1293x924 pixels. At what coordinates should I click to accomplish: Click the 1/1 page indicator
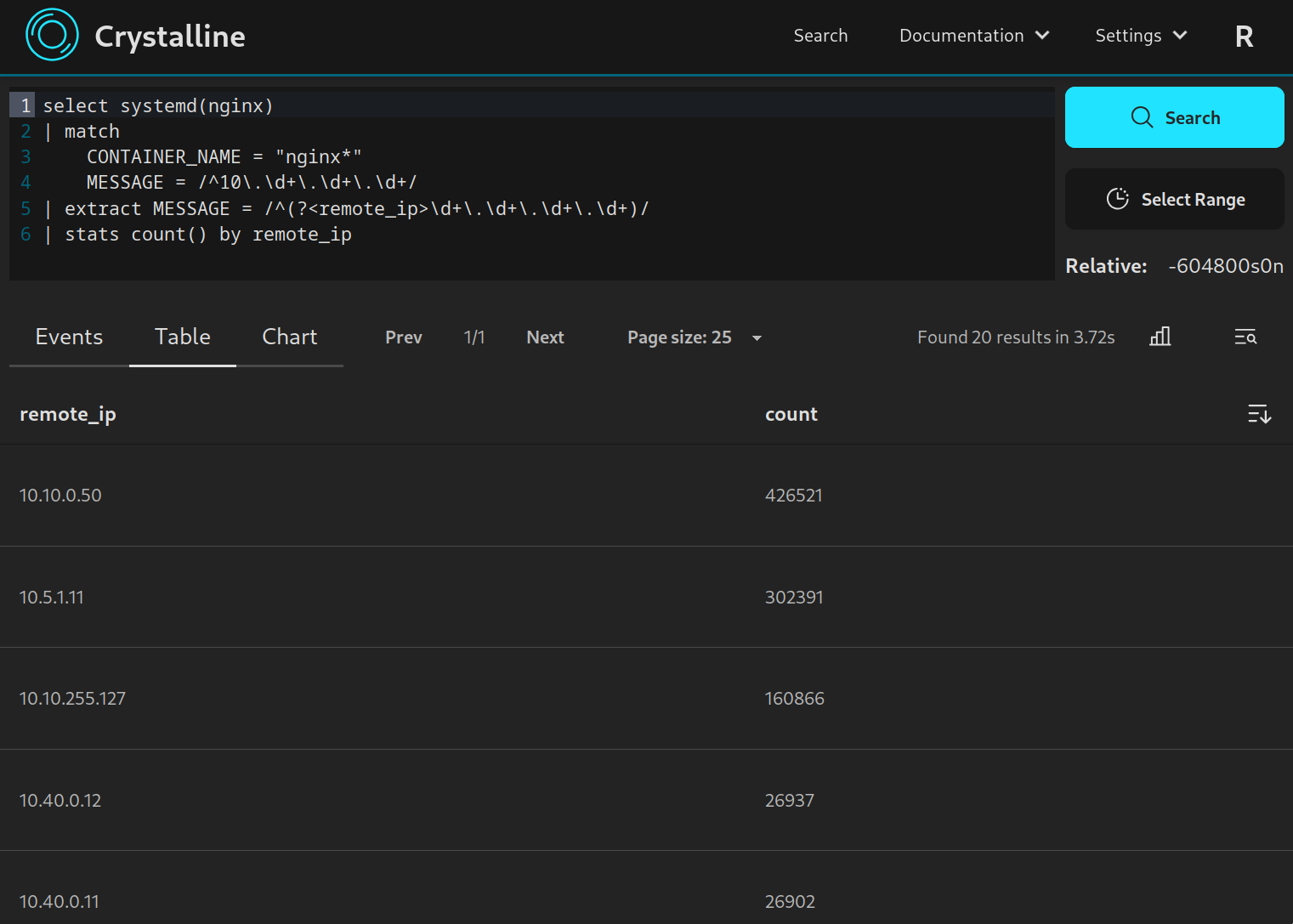tap(474, 337)
